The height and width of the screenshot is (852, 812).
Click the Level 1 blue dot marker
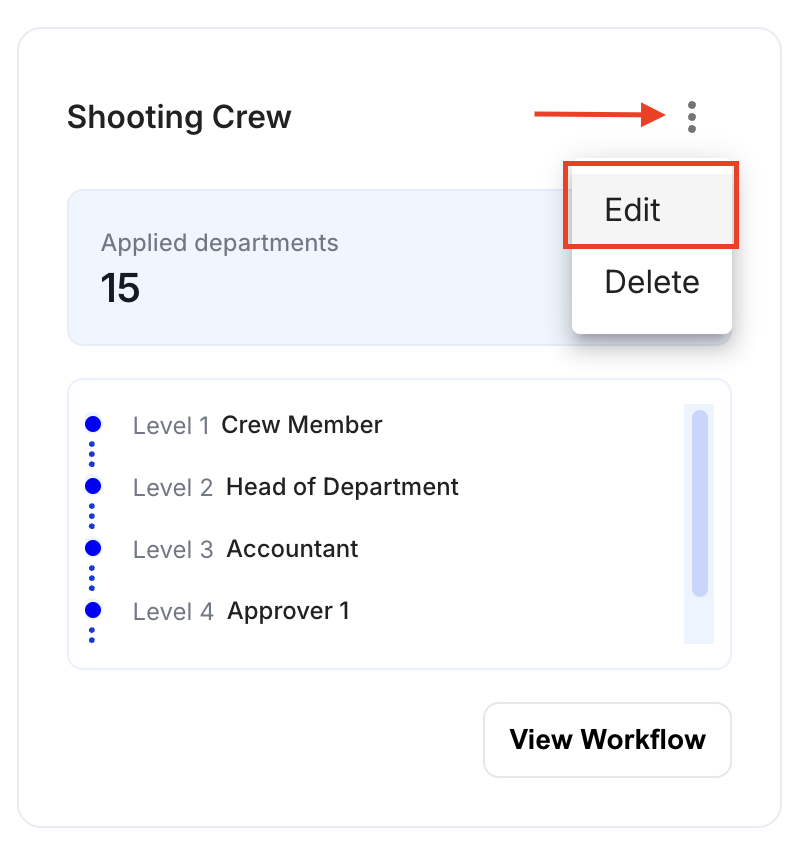pos(93,424)
